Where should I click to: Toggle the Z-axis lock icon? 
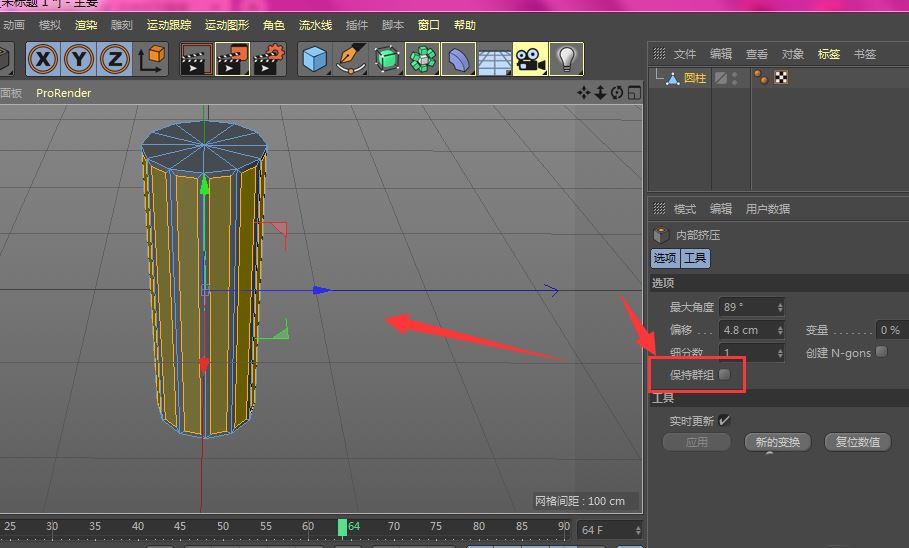click(x=115, y=60)
